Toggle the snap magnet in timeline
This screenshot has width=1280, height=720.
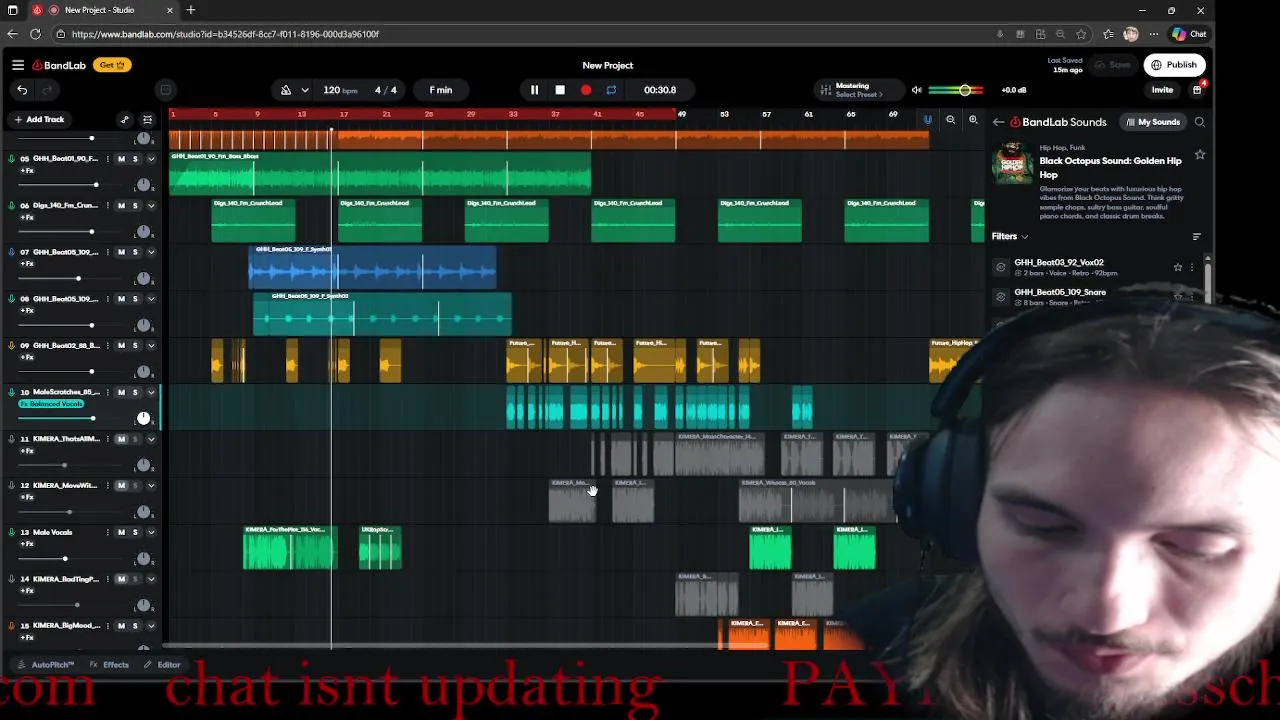[x=927, y=120]
